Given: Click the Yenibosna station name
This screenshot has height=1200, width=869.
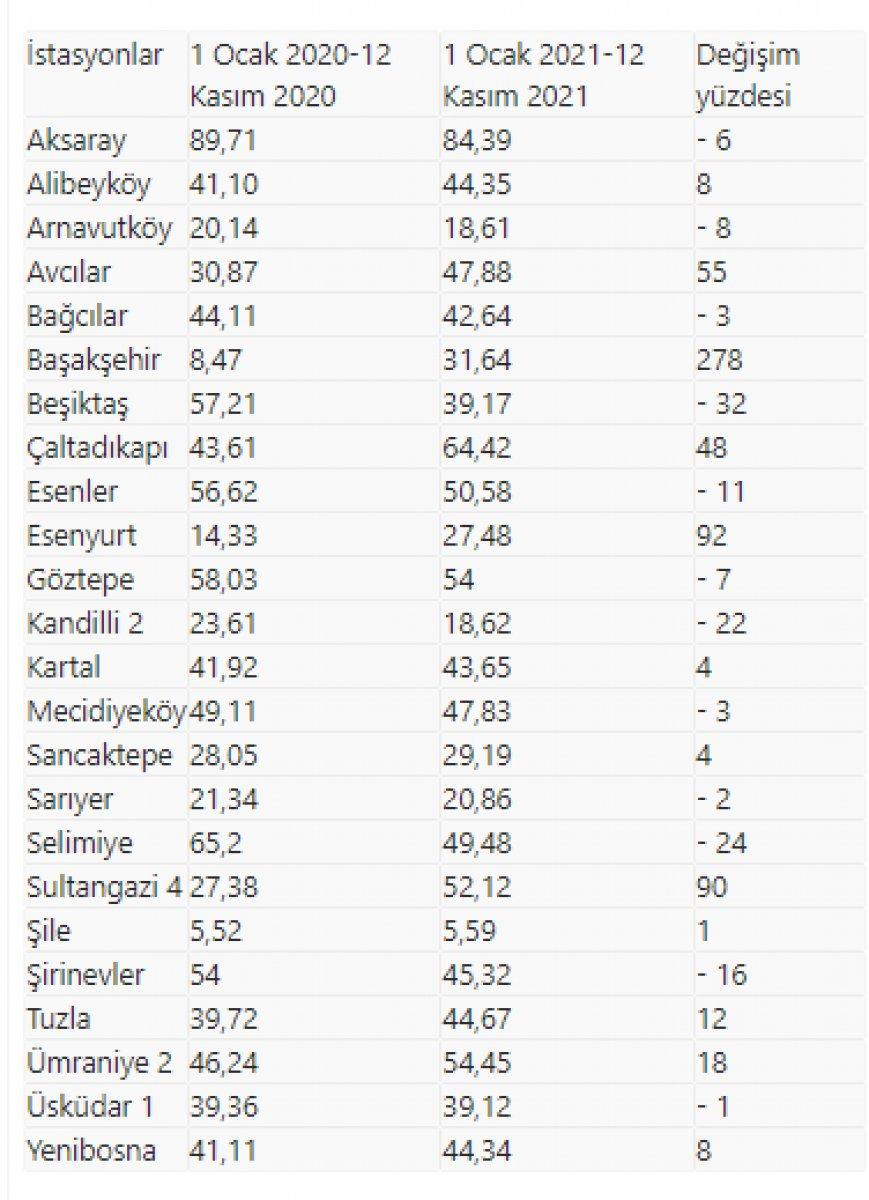Looking at the screenshot, I should coord(91,1152).
